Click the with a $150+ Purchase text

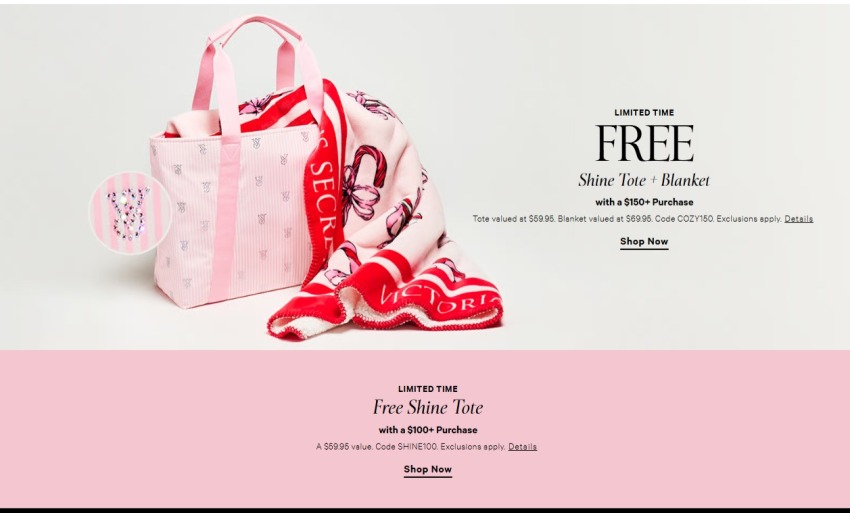click(644, 202)
